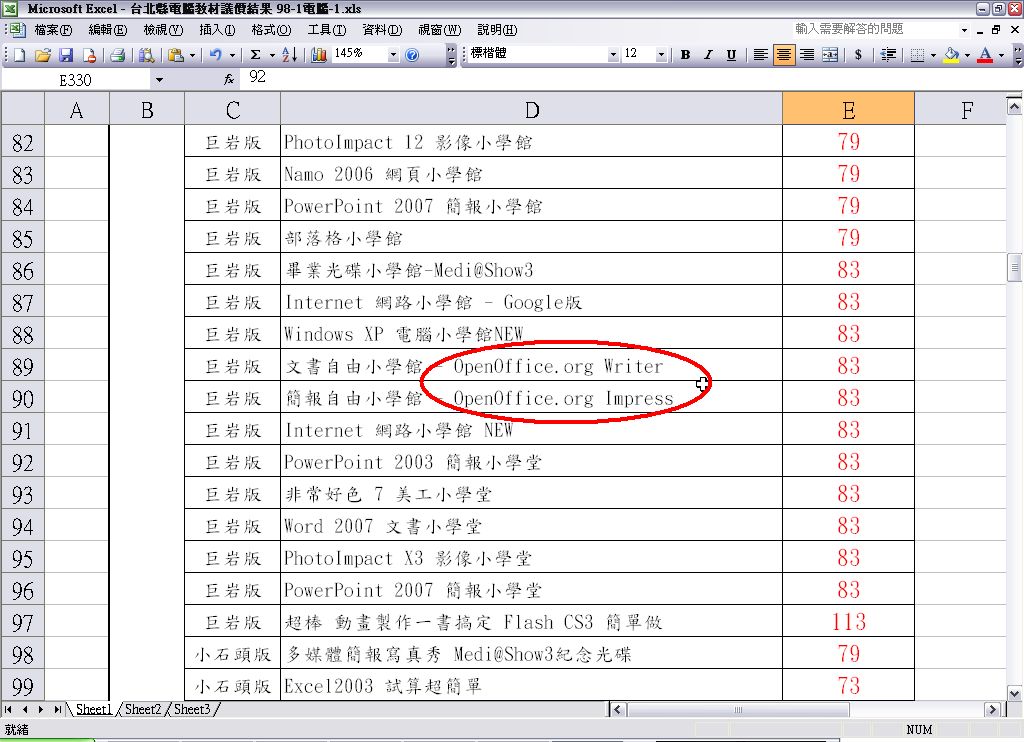The image size is (1024, 742).
Task: Open the help question box dropdown arrow
Action: 964,30
